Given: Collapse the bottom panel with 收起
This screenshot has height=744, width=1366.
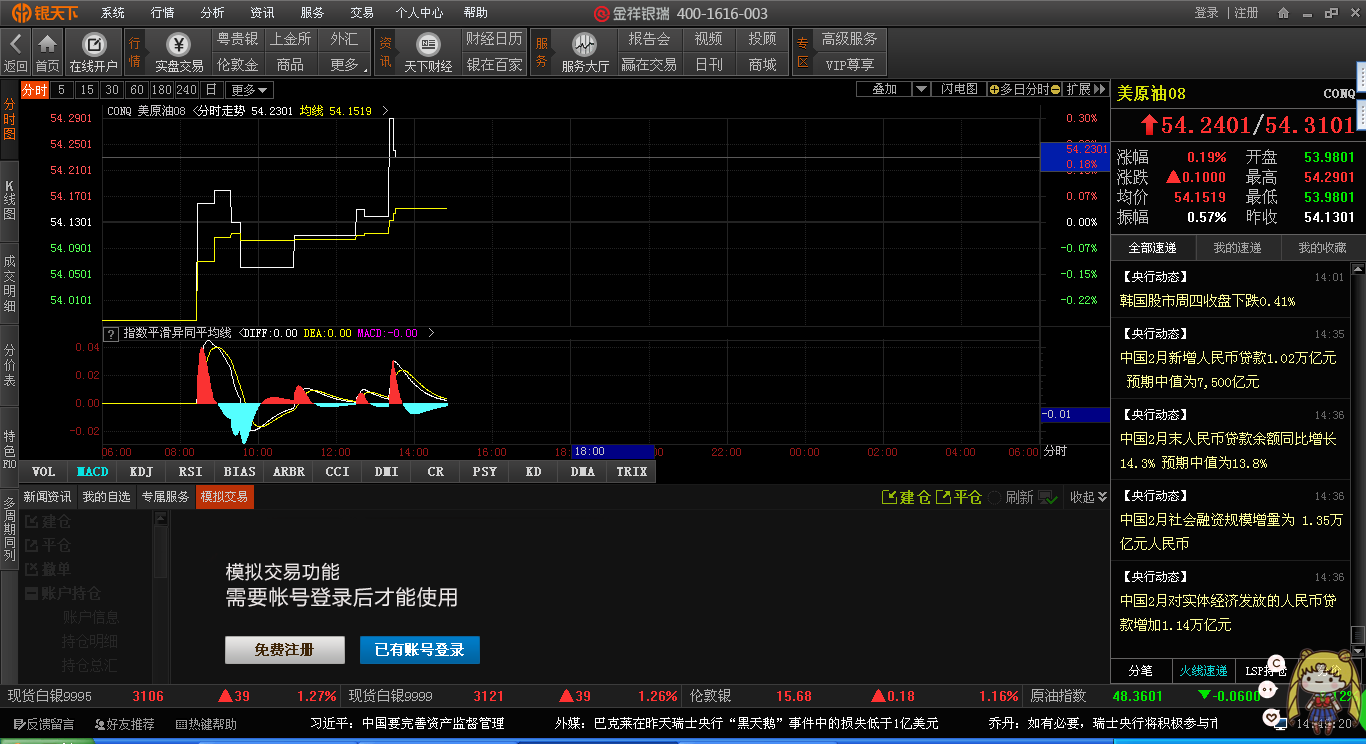Looking at the screenshot, I should (1089, 497).
